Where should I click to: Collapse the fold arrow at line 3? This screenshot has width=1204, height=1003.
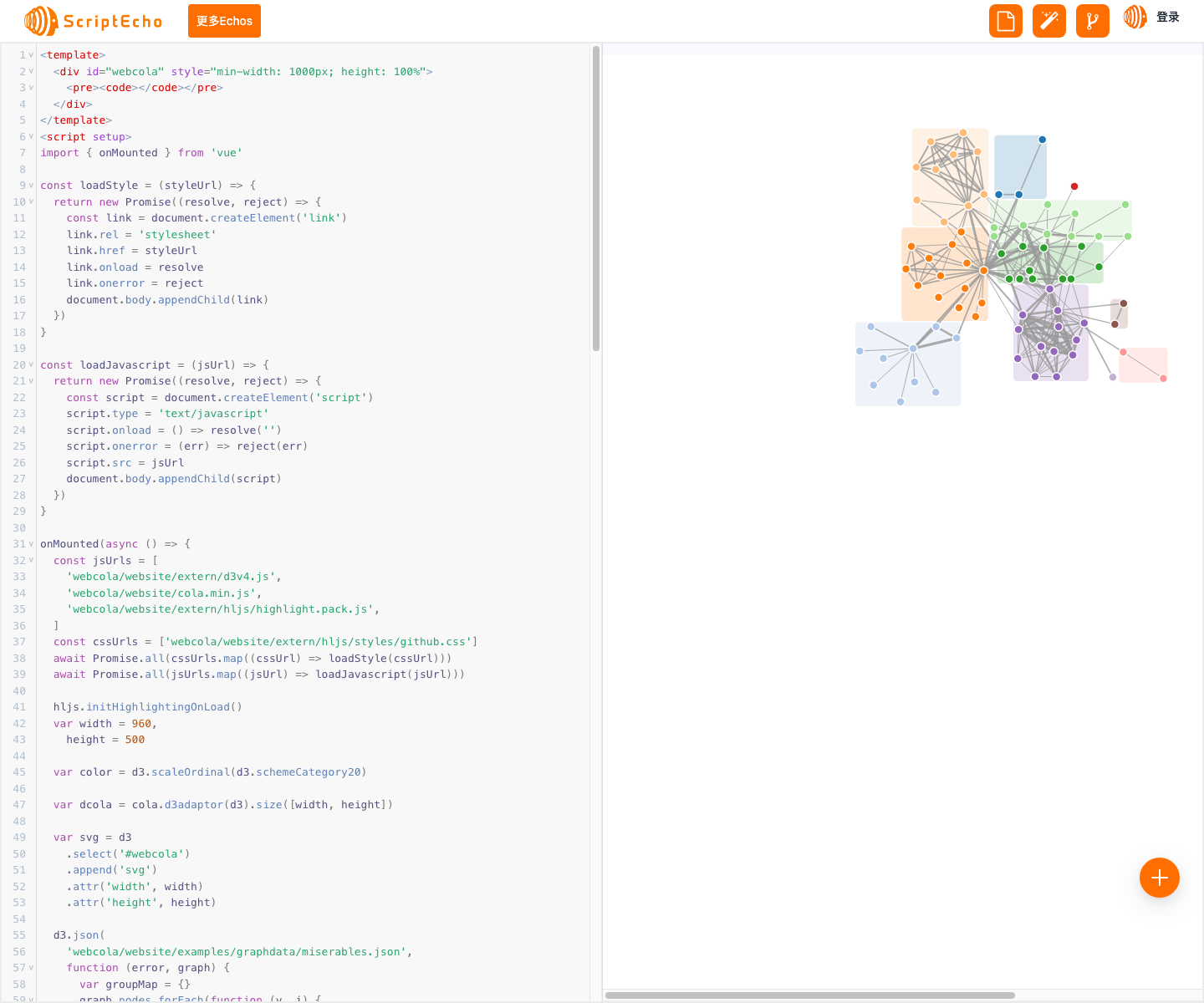click(32, 88)
